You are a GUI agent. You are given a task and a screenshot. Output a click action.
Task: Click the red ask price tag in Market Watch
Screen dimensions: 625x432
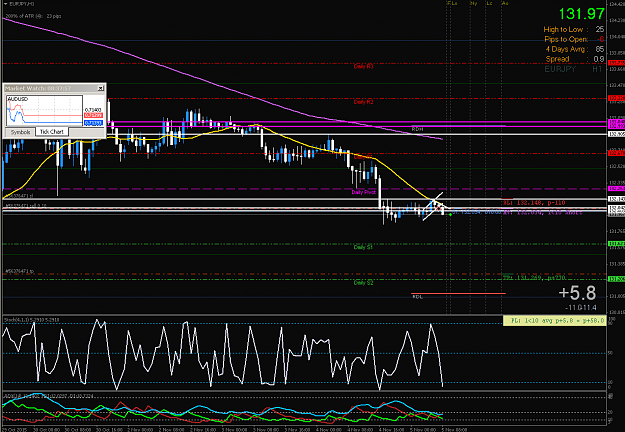click(93, 116)
